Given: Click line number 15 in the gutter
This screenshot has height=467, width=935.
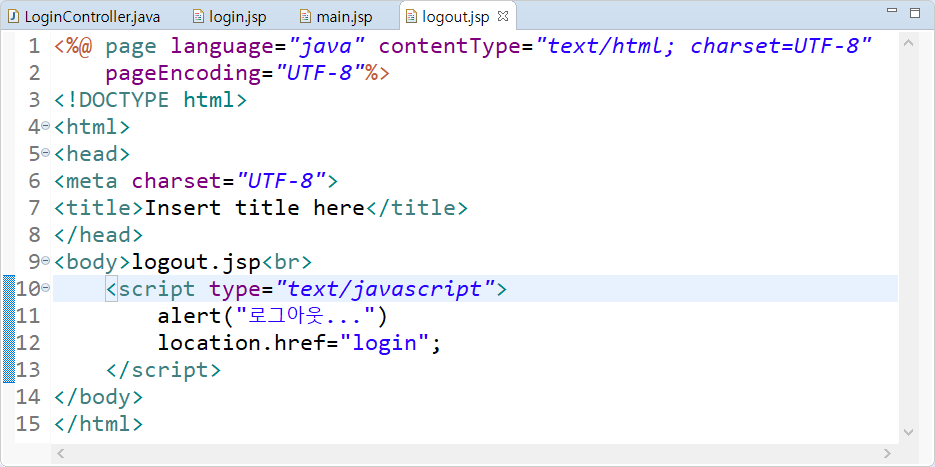Looking at the screenshot, I should pos(27,424).
